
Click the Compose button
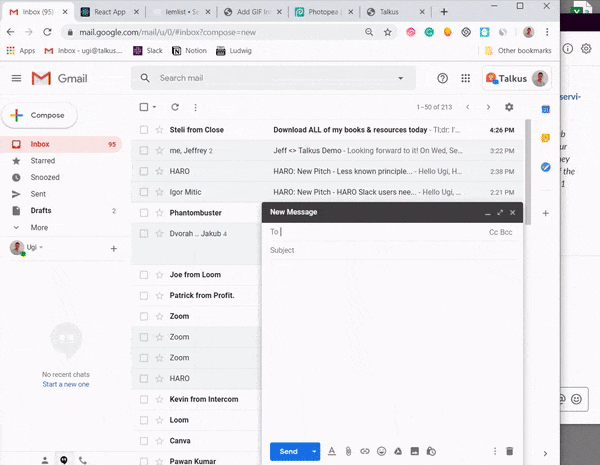39,116
